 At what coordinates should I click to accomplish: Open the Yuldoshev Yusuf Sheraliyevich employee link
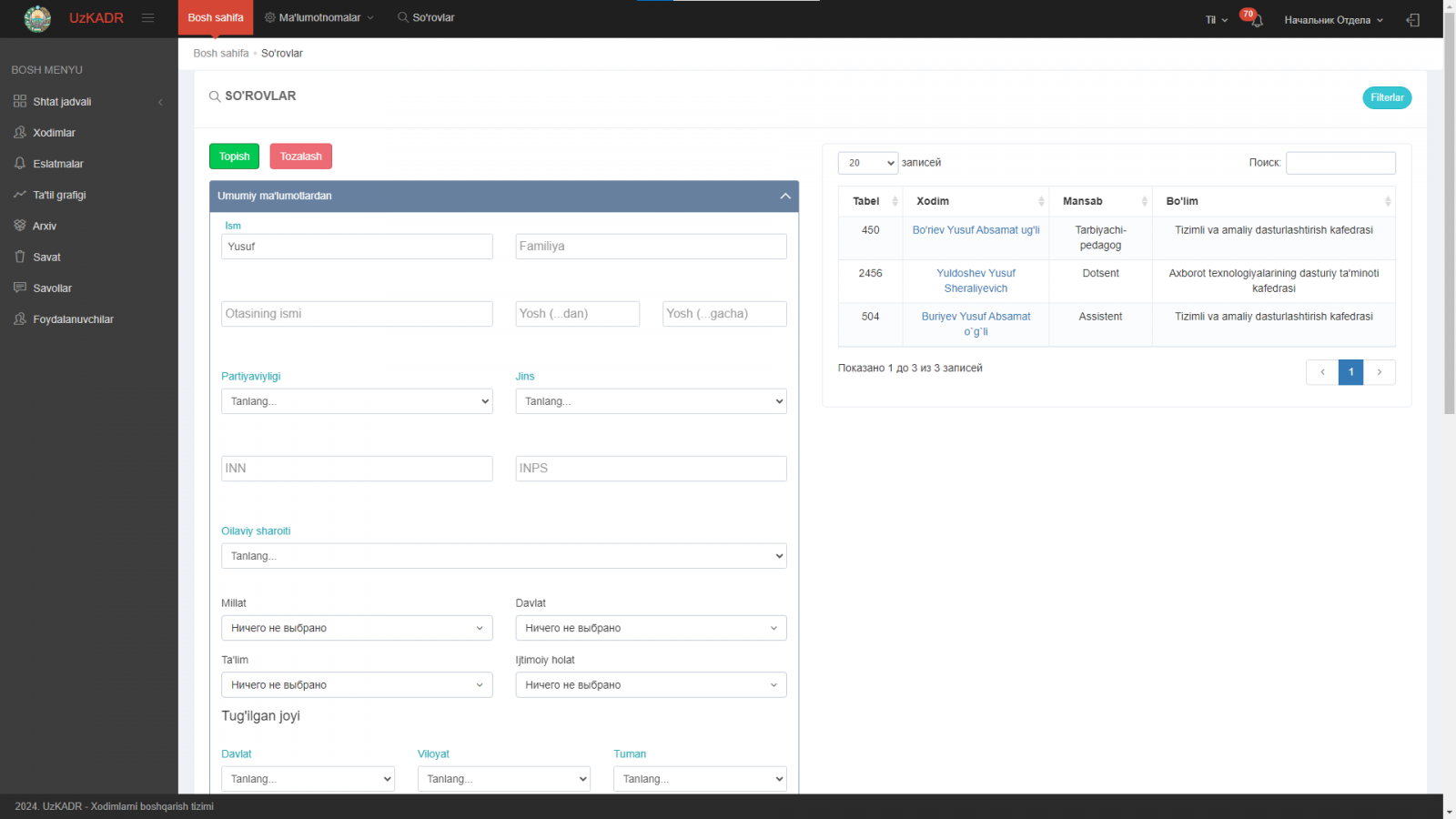tap(976, 280)
